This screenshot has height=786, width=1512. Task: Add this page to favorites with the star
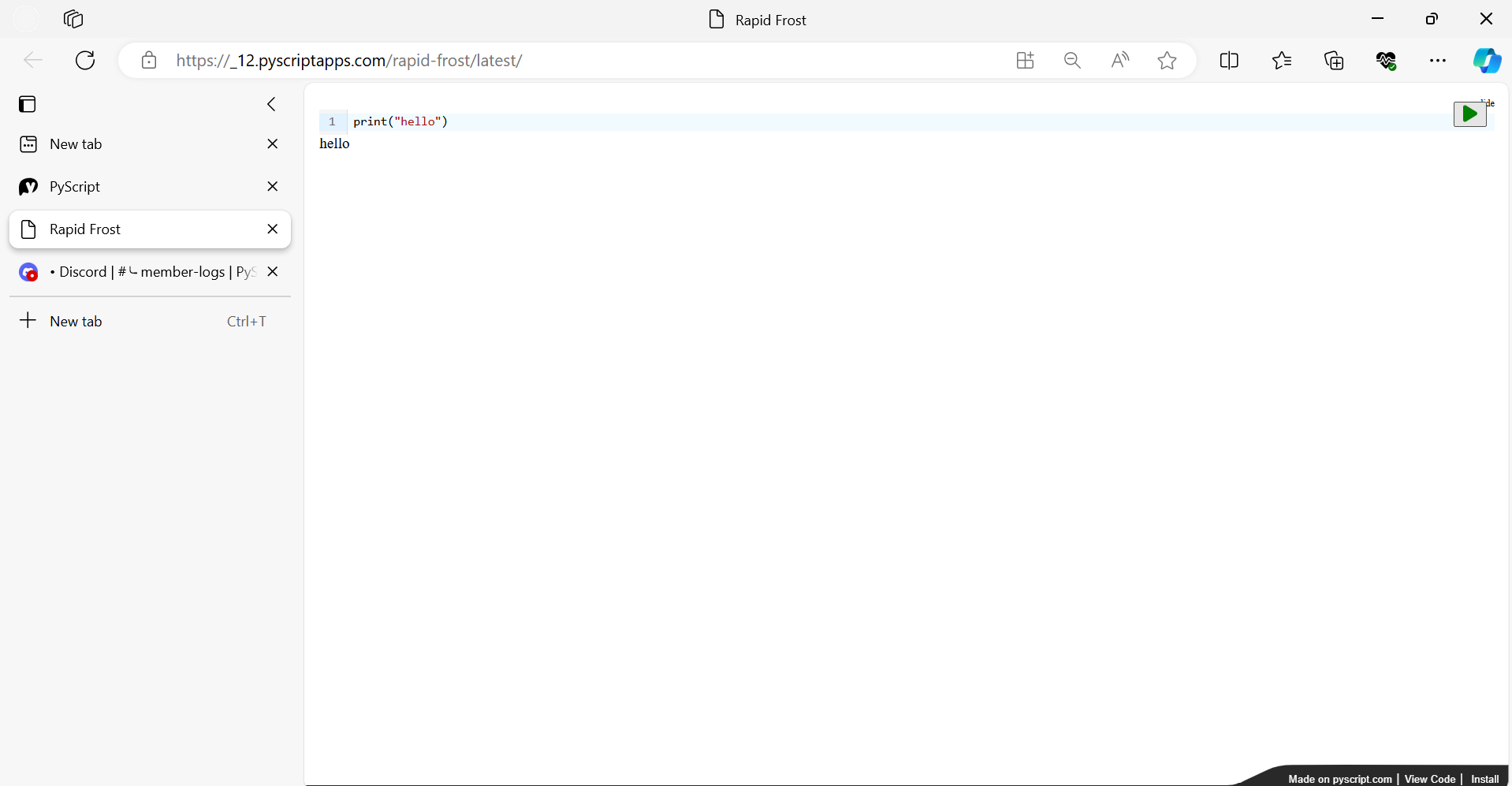point(1168,61)
